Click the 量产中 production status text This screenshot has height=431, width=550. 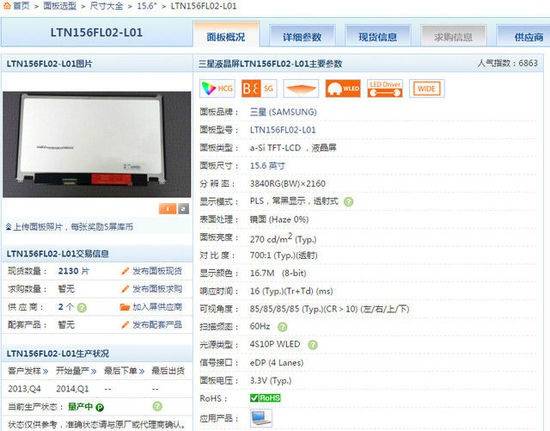tap(80, 407)
